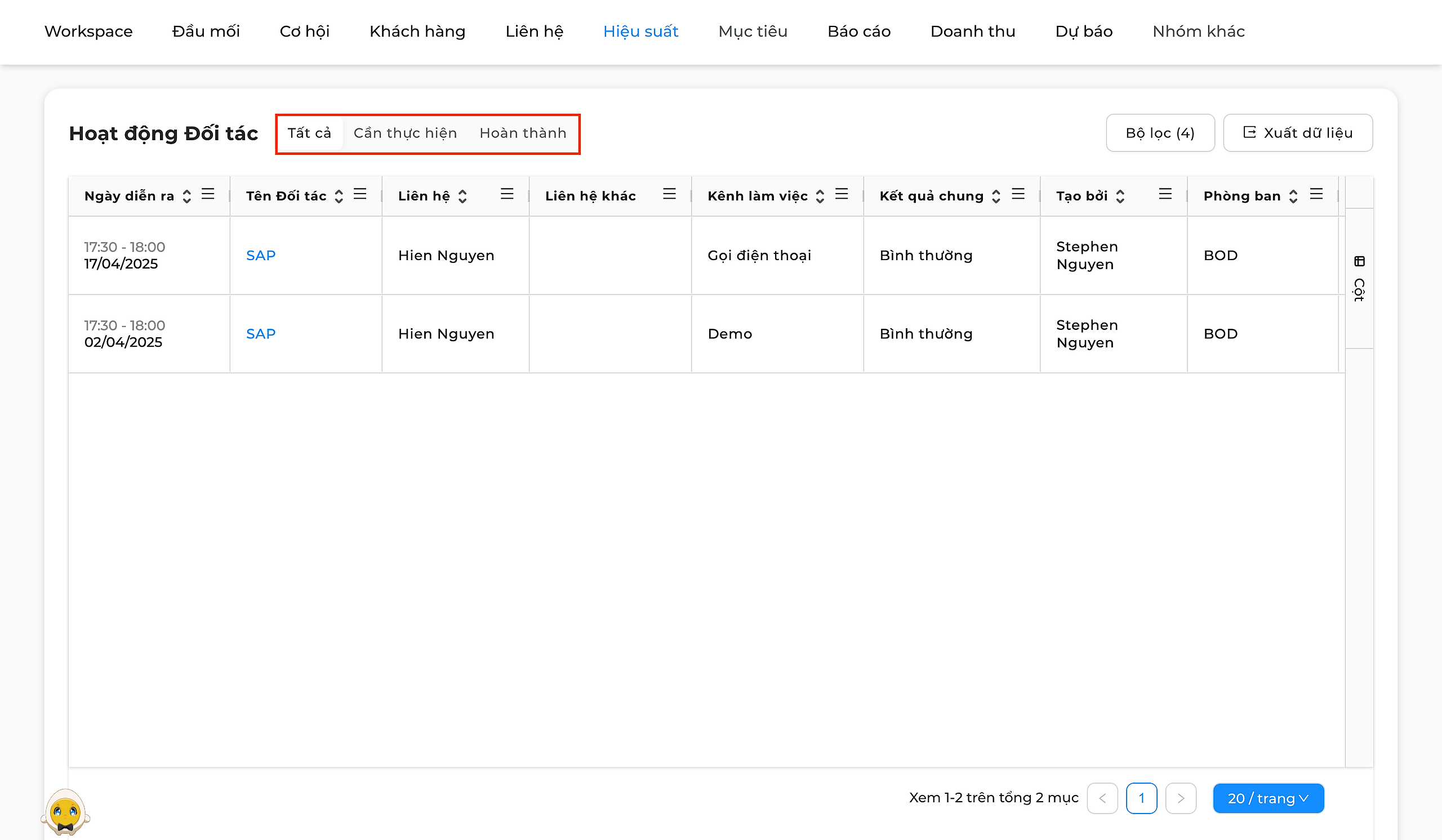Sort by Kênh làm việc column

tap(820, 196)
